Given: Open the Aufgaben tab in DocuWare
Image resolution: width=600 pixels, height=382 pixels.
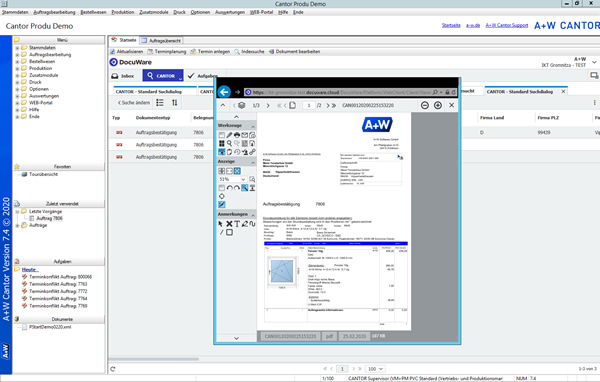Looking at the screenshot, I should point(203,76).
